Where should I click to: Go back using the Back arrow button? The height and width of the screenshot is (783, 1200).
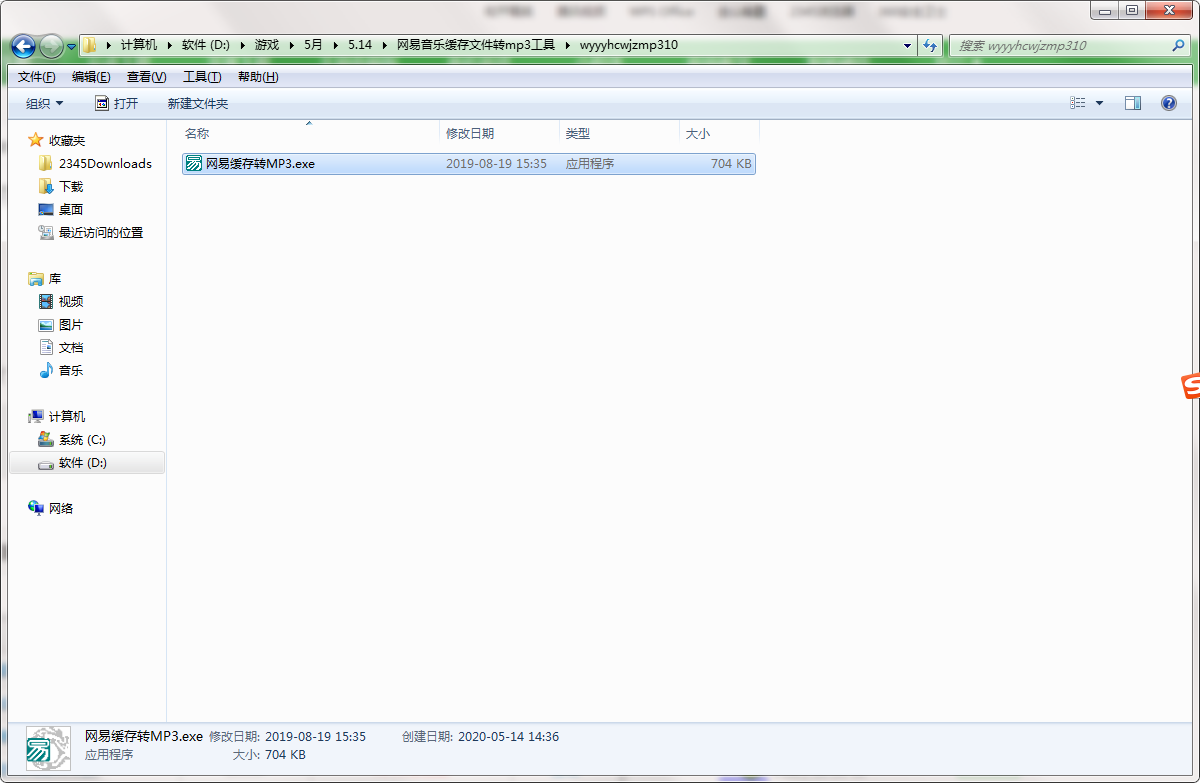(23, 46)
